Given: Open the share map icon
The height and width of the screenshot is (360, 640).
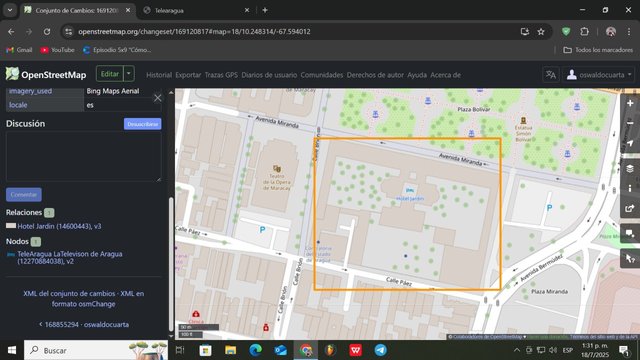Looking at the screenshot, I should pyautogui.click(x=630, y=208).
